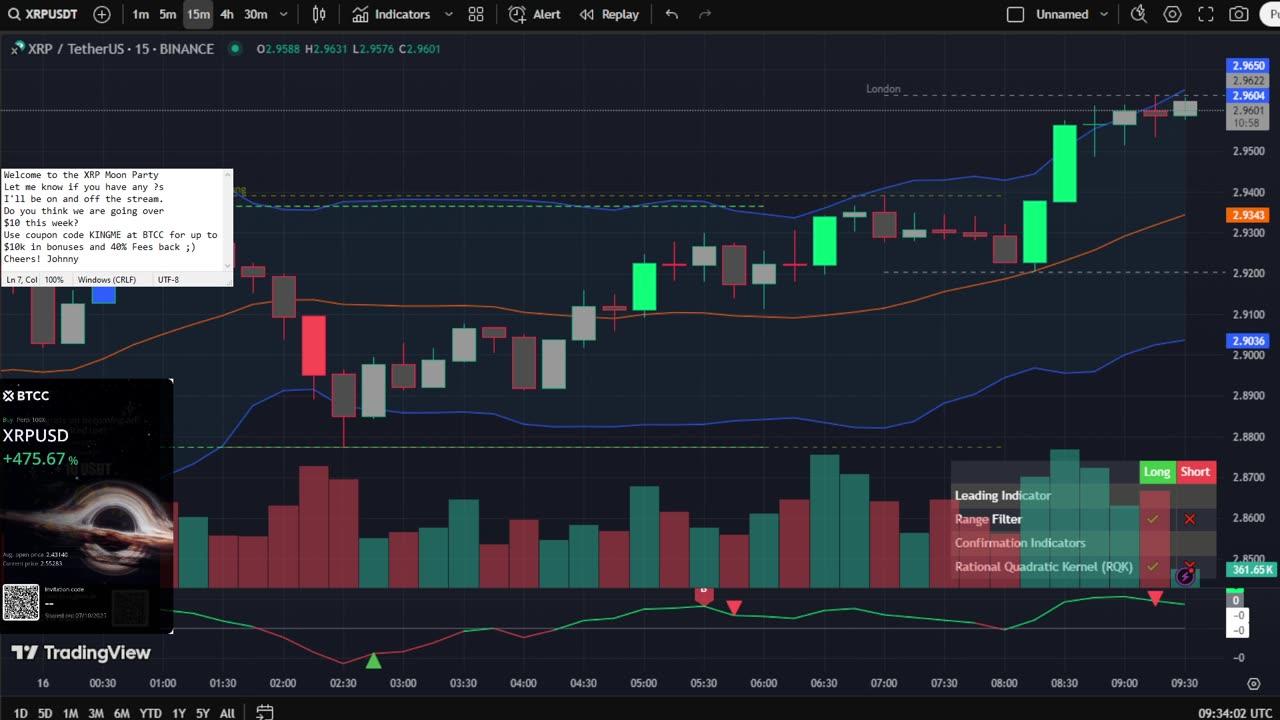Click the London session label
This screenshot has height=720, width=1280.
pos(883,89)
